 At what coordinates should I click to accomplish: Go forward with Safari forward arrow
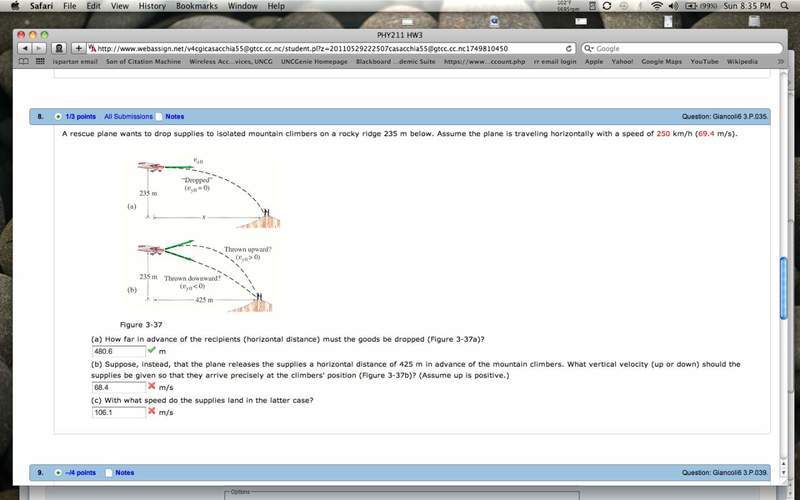[x=39, y=48]
